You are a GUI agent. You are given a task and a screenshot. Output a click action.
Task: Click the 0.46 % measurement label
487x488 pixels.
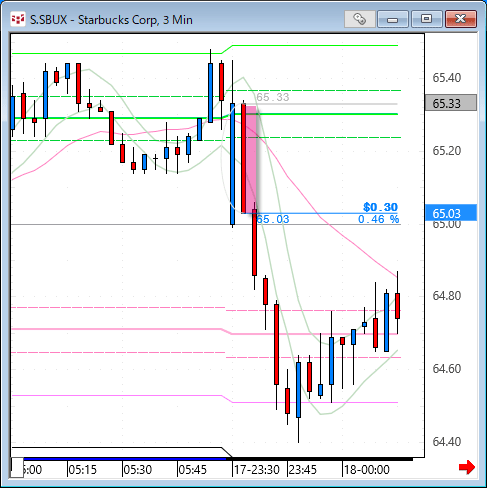click(378, 219)
